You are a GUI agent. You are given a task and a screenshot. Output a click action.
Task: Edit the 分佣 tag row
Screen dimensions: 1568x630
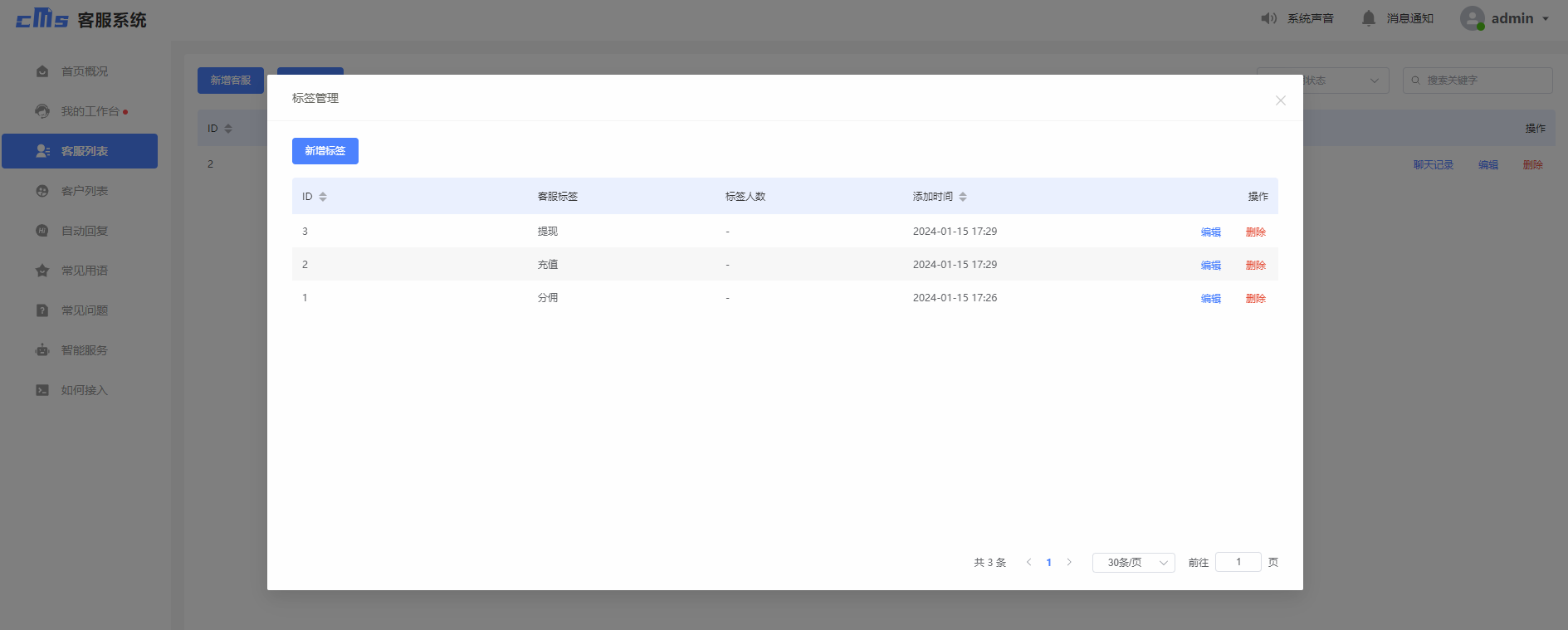(1211, 299)
